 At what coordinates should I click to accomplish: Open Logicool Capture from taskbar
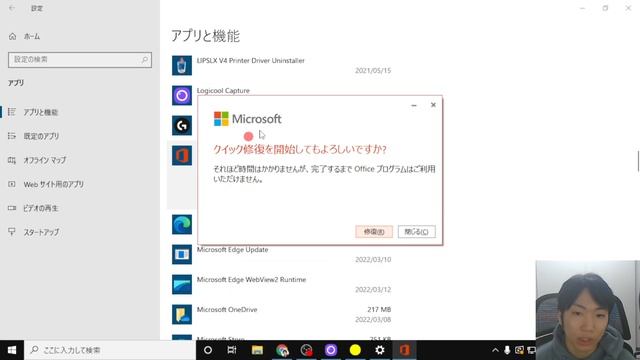pos(331,350)
